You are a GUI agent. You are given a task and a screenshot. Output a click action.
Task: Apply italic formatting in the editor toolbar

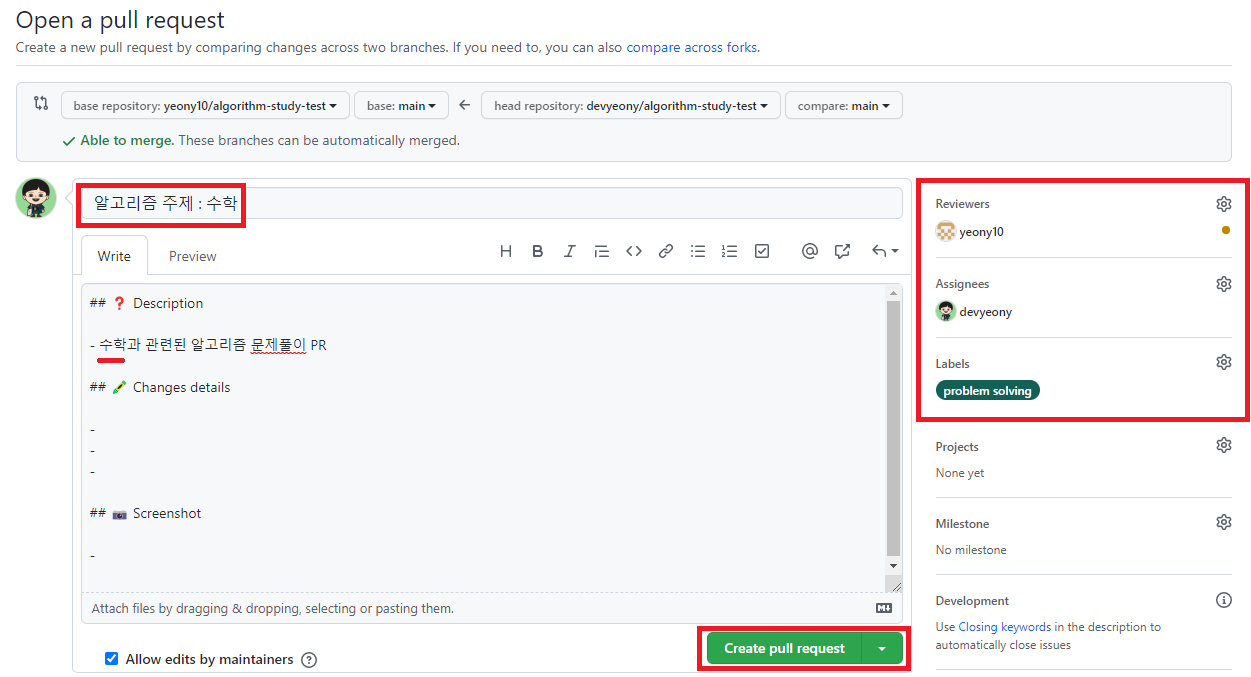pyautogui.click(x=570, y=251)
